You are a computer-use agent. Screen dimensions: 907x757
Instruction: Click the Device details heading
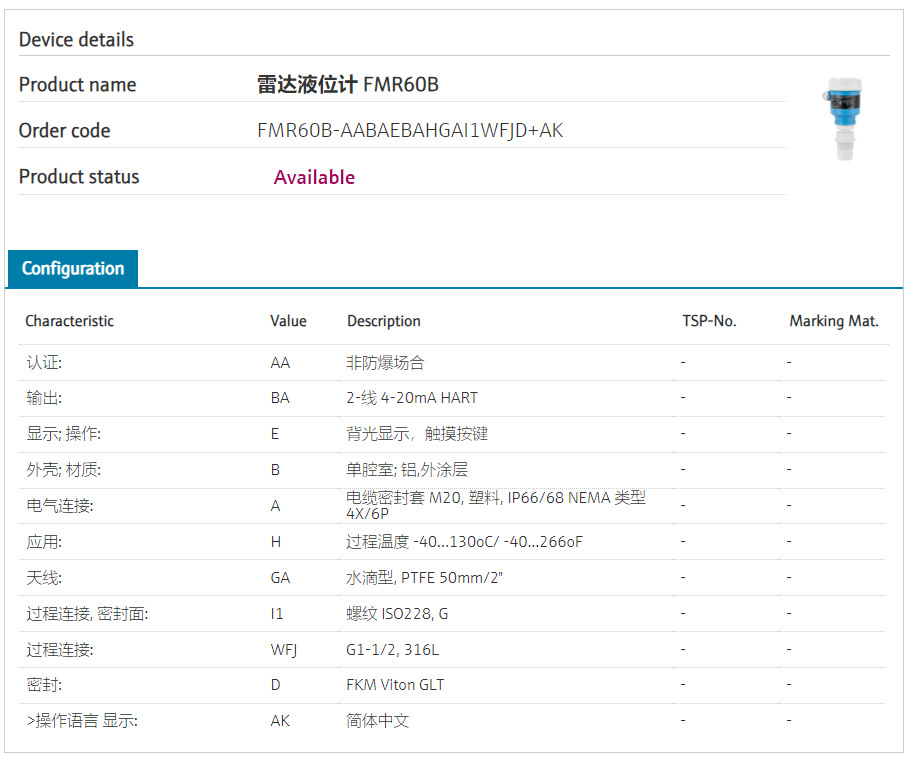pyautogui.click(x=76, y=39)
